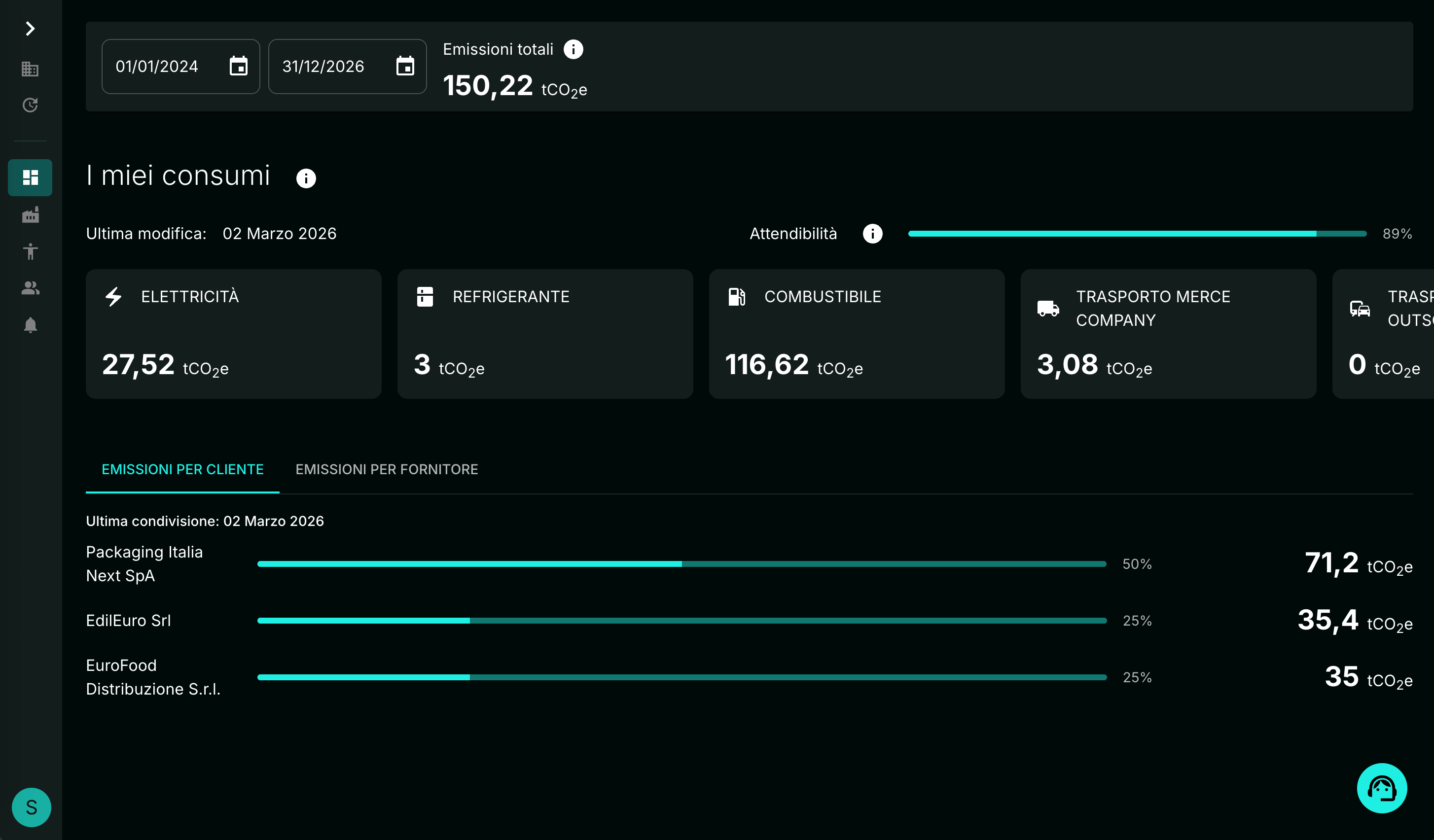1434x840 pixels.
Task: Open the person accessibility icon in sidebar
Action: (30, 251)
